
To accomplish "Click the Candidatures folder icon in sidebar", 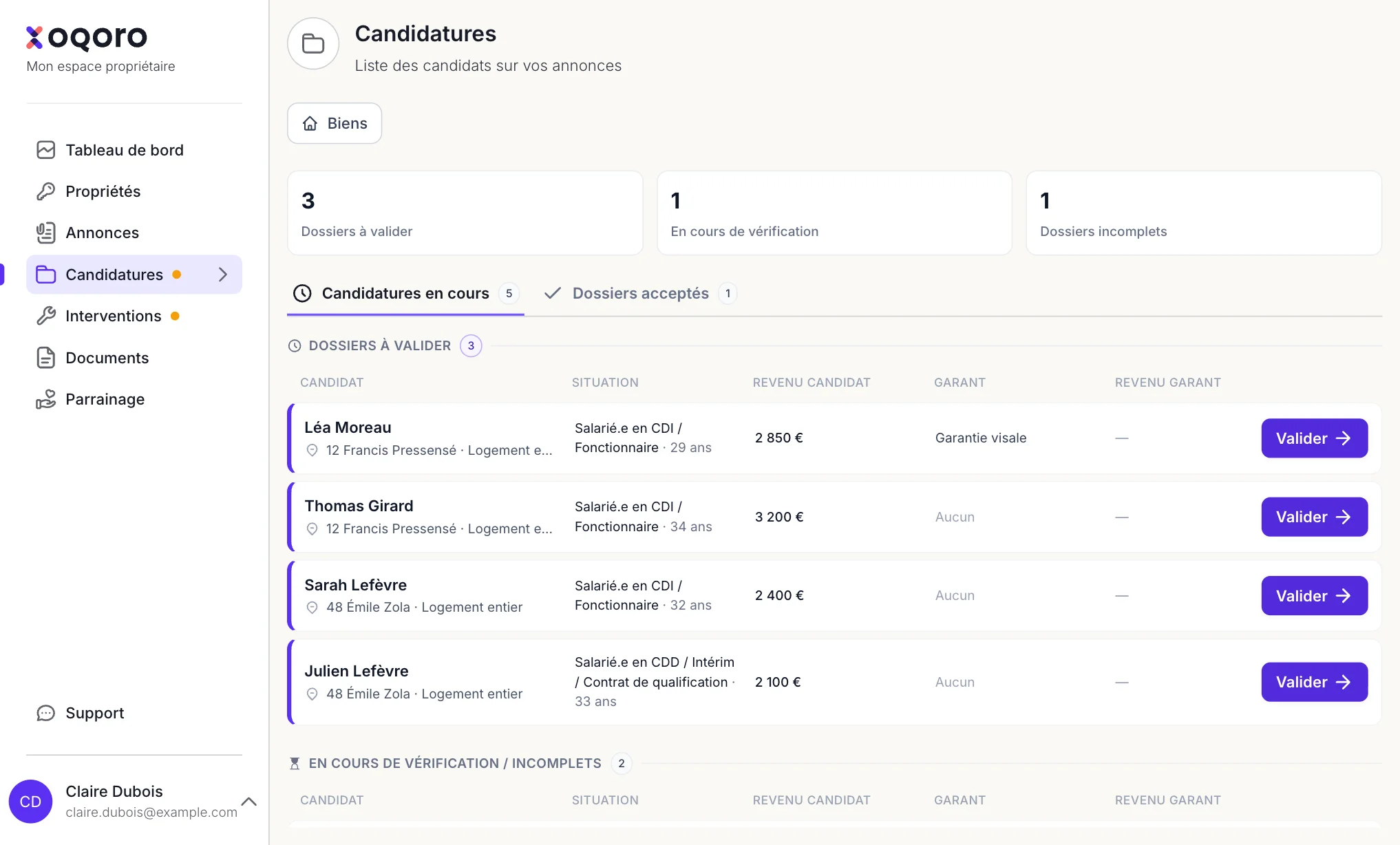I will click(x=45, y=275).
